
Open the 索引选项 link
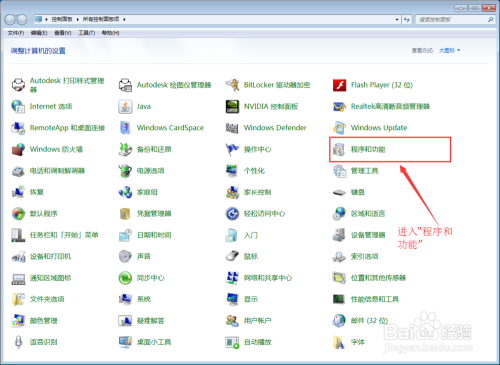[x=365, y=256]
